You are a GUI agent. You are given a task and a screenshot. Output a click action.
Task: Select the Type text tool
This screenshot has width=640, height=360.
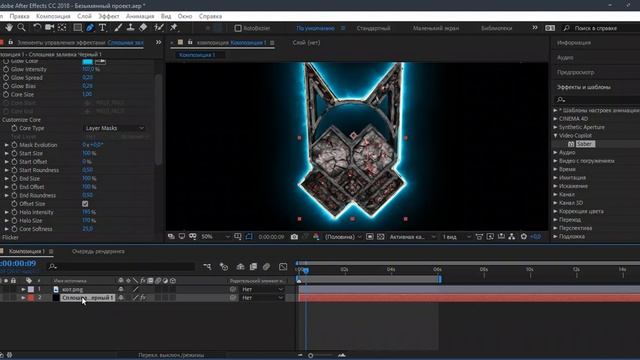(102, 27)
